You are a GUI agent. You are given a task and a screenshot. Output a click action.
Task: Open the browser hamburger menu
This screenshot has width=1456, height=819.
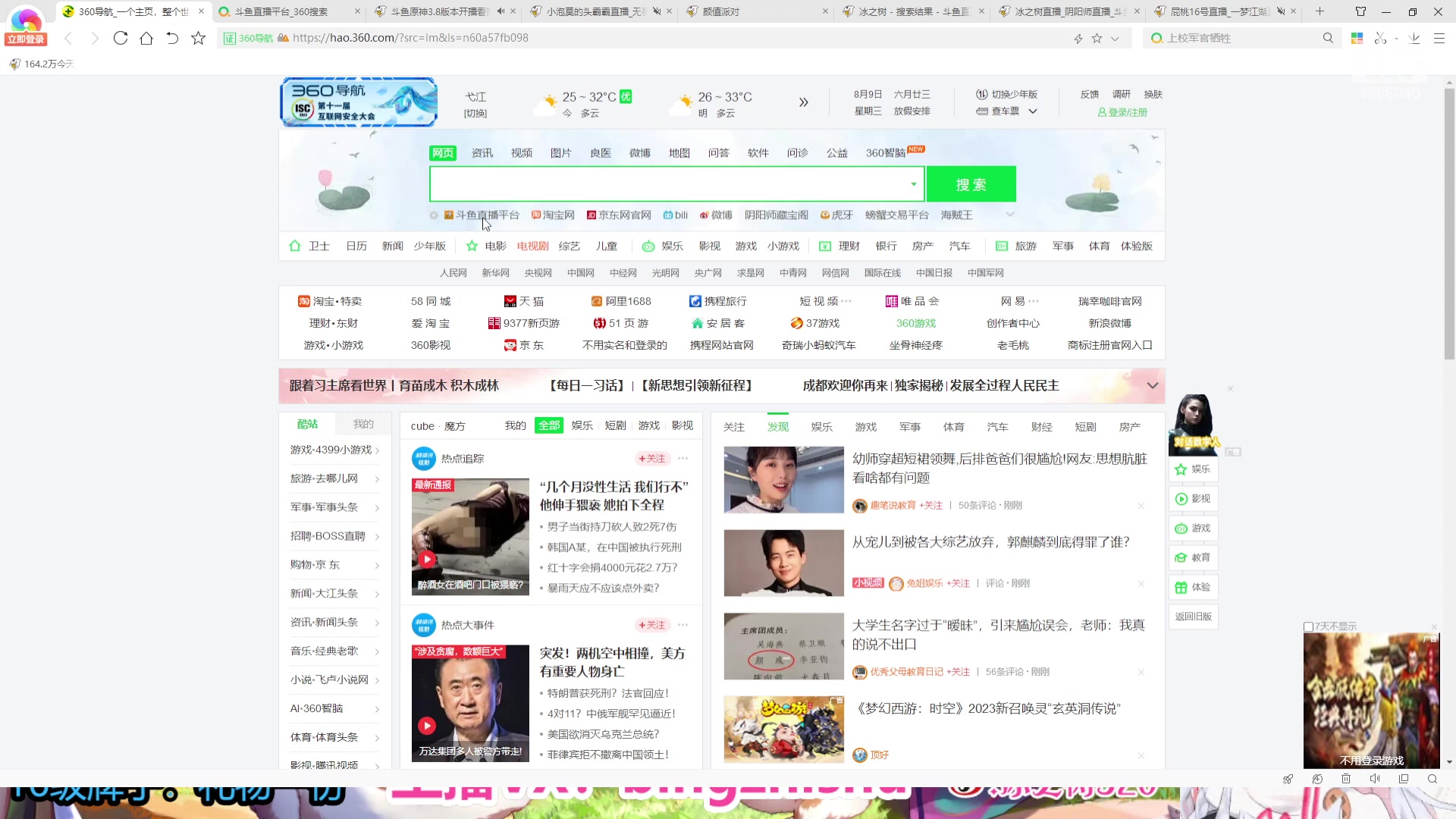pos(1439,38)
